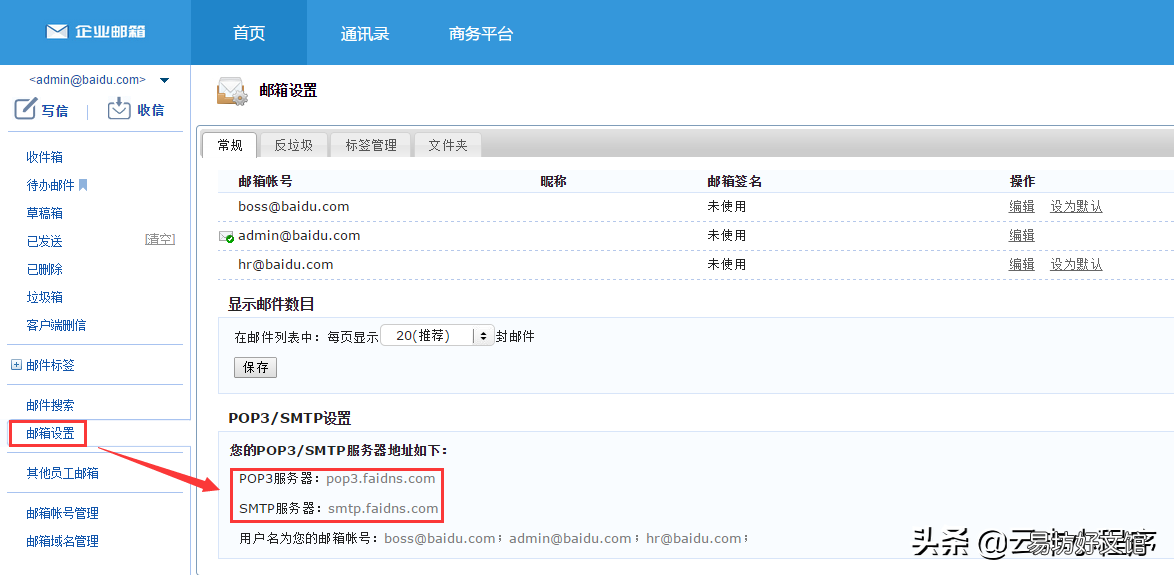Click the 邮箱帐号 column header

pyautogui.click(x=265, y=181)
